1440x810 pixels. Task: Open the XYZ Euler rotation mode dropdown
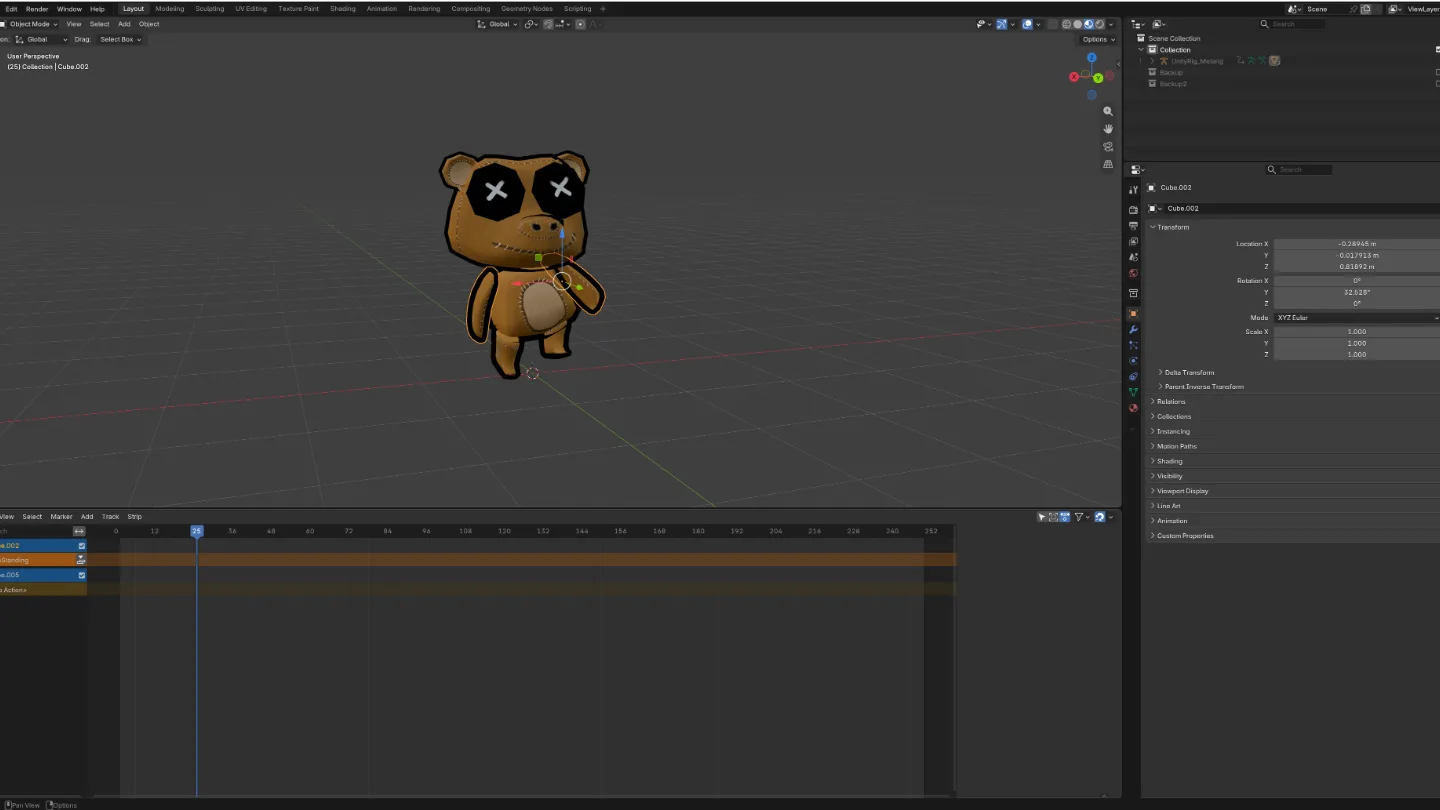(1357, 318)
